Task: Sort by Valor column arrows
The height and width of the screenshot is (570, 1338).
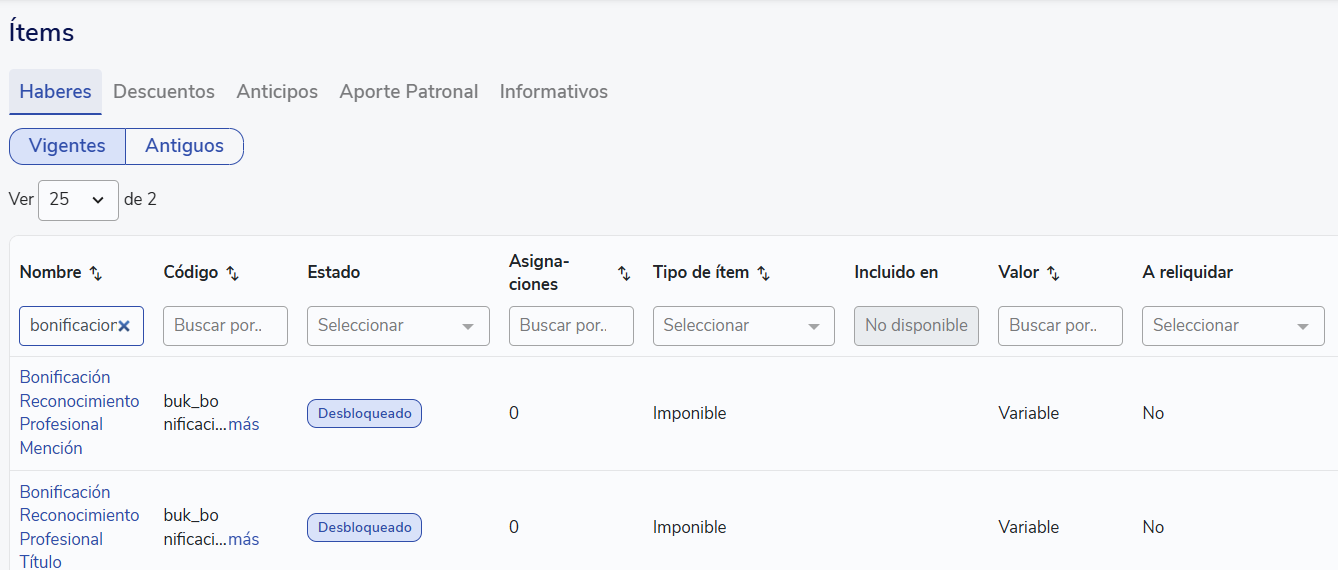Action: coord(1053,273)
